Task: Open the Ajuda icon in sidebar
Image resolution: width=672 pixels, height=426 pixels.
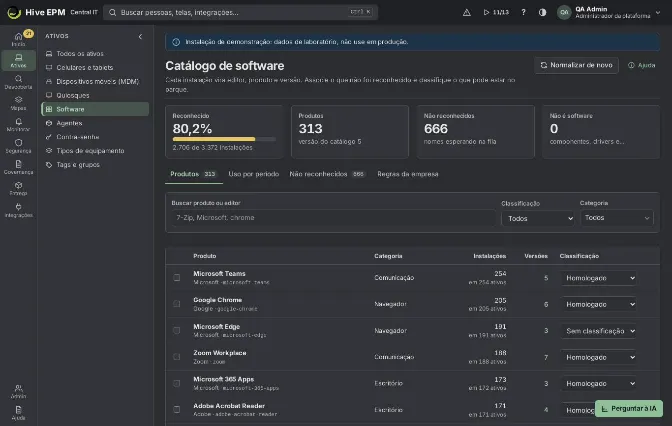Action: click(18, 413)
